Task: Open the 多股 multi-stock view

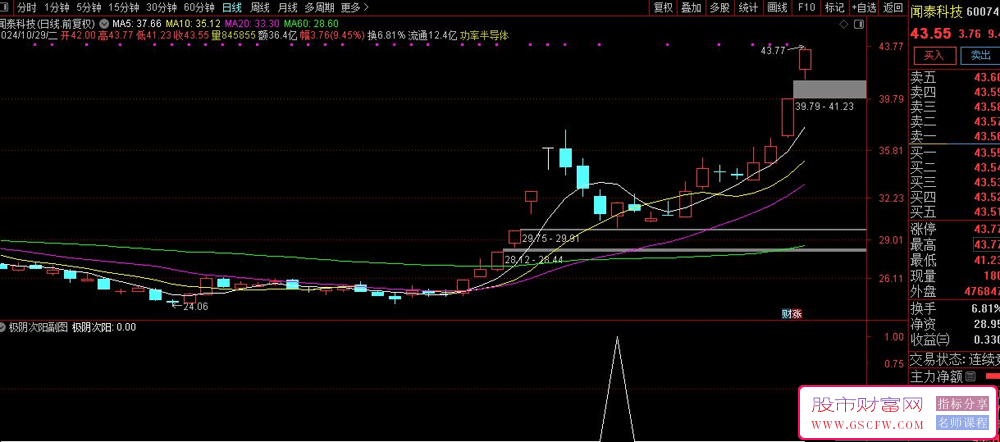Action: coord(719,8)
